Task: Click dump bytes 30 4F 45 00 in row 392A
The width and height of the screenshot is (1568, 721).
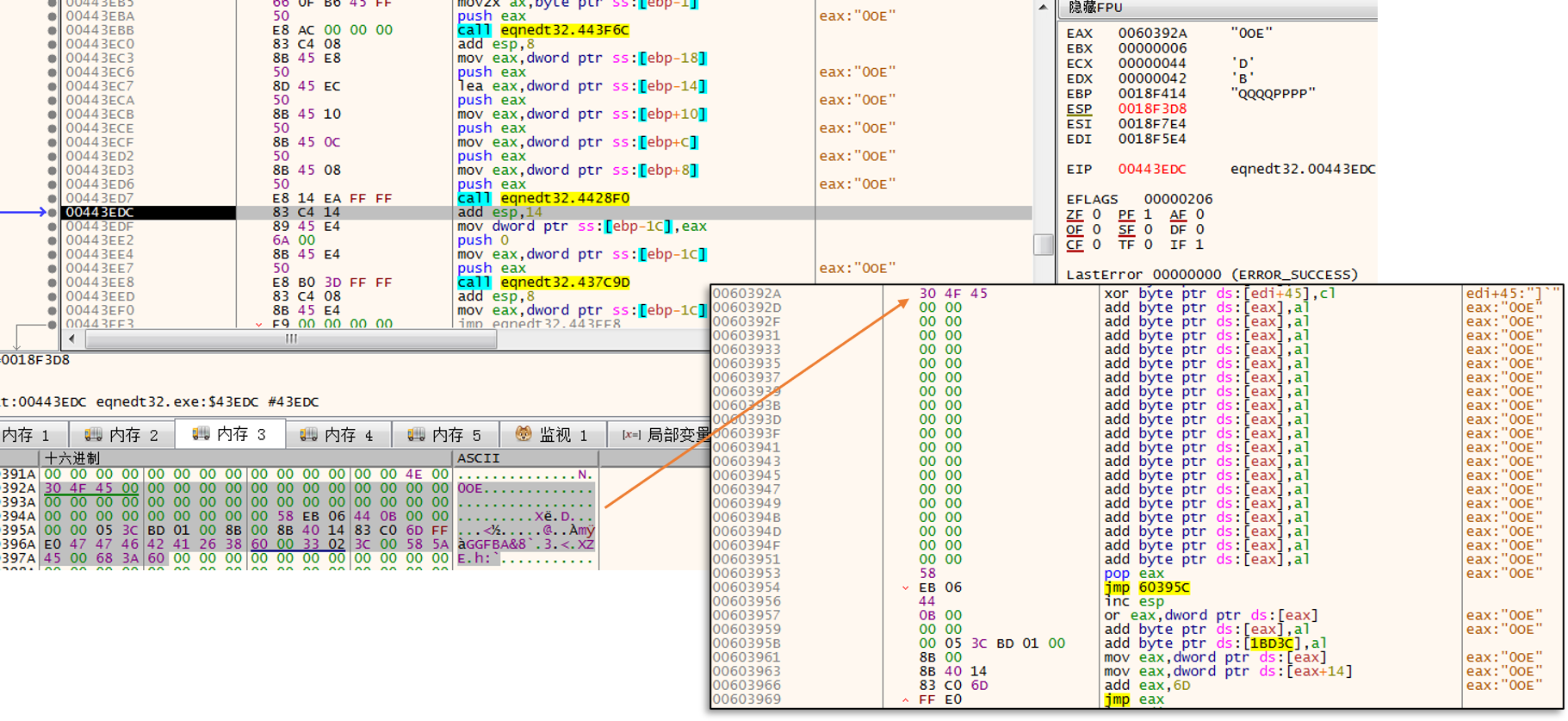Action: point(91,488)
